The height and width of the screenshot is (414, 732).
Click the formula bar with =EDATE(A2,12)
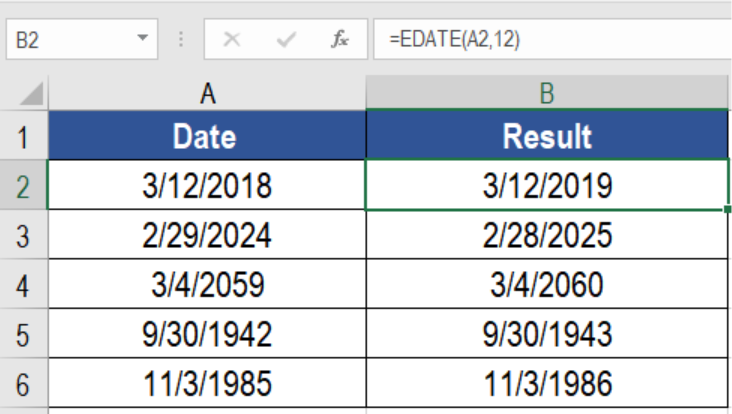(553, 39)
